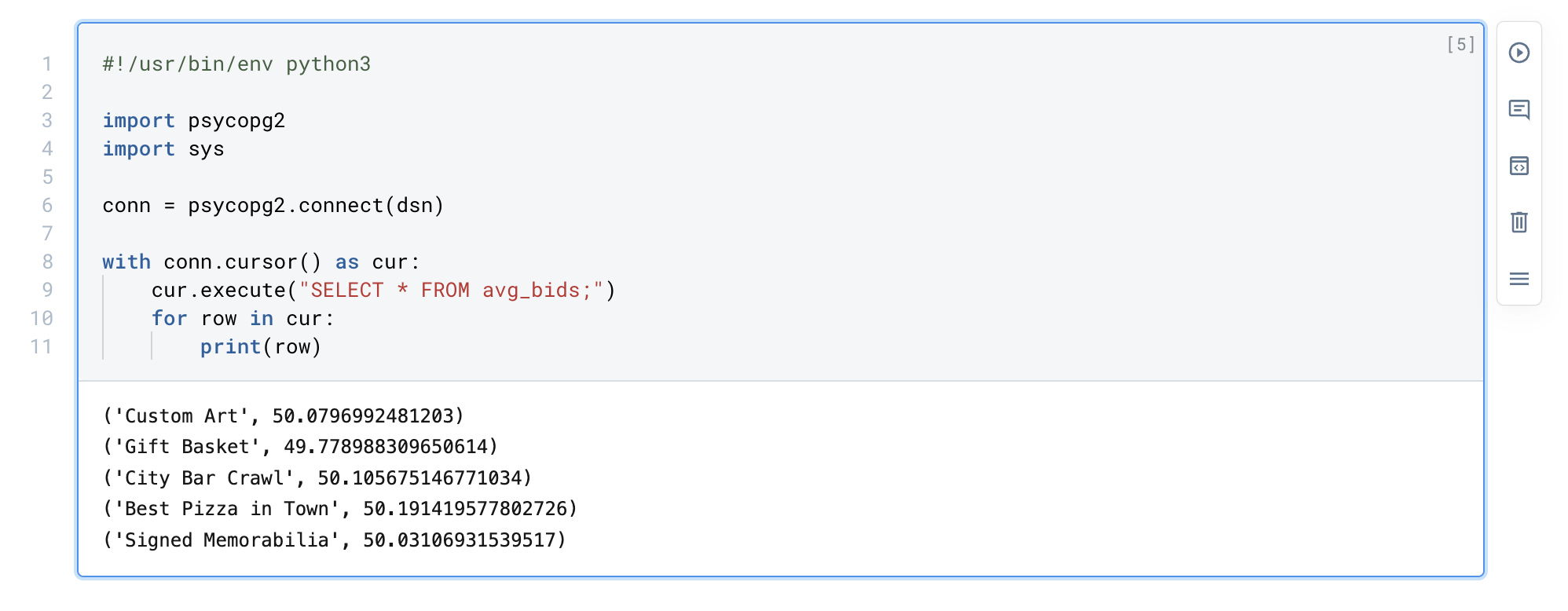Place cursor on the print(row) statement
1568x611 pixels.
point(260,346)
